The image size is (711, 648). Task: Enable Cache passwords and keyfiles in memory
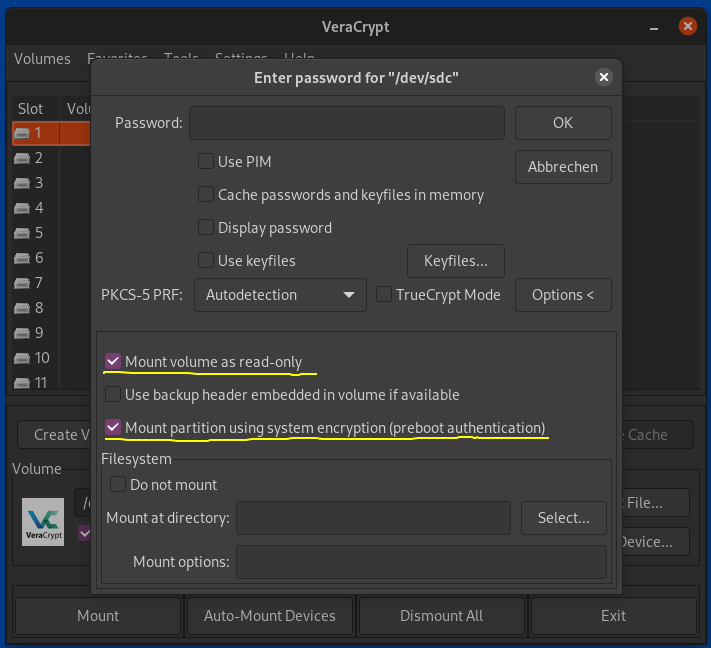tap(206, 195)
